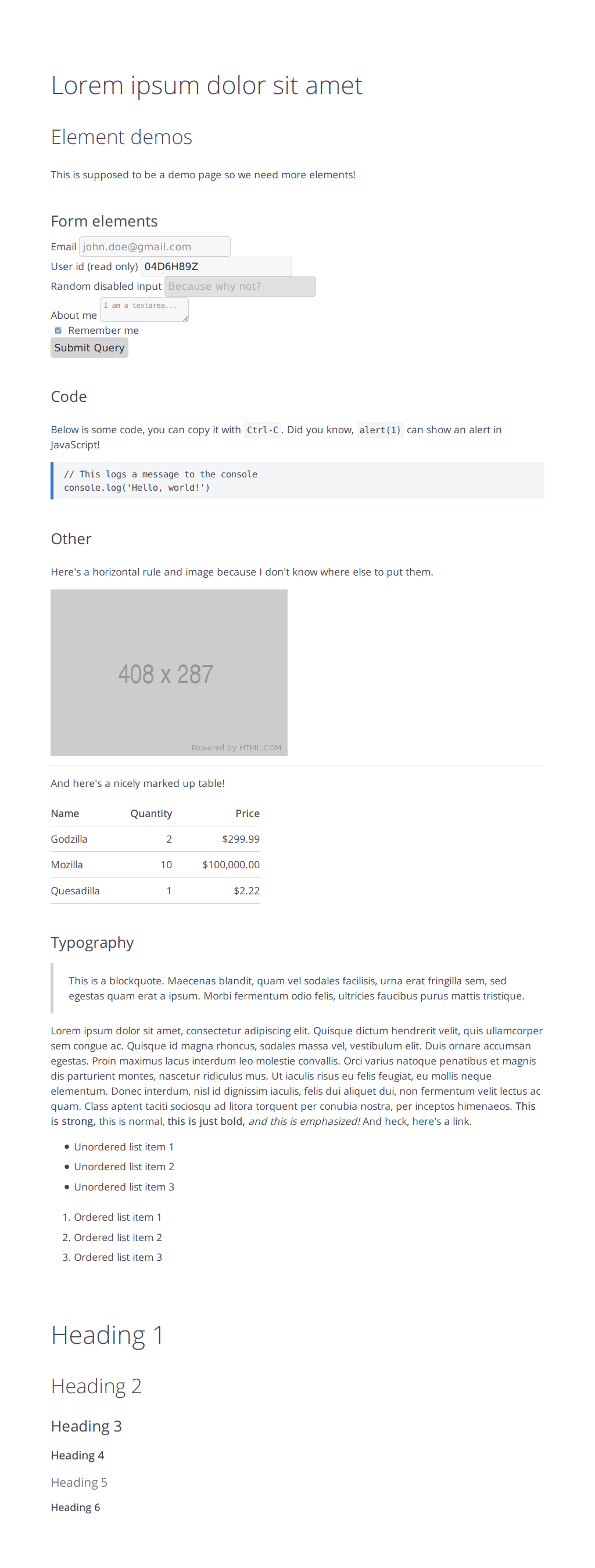Screen dimensions: 595x1568
Task: Click the textarea resize handle corner
Action: tap(185, 318)
